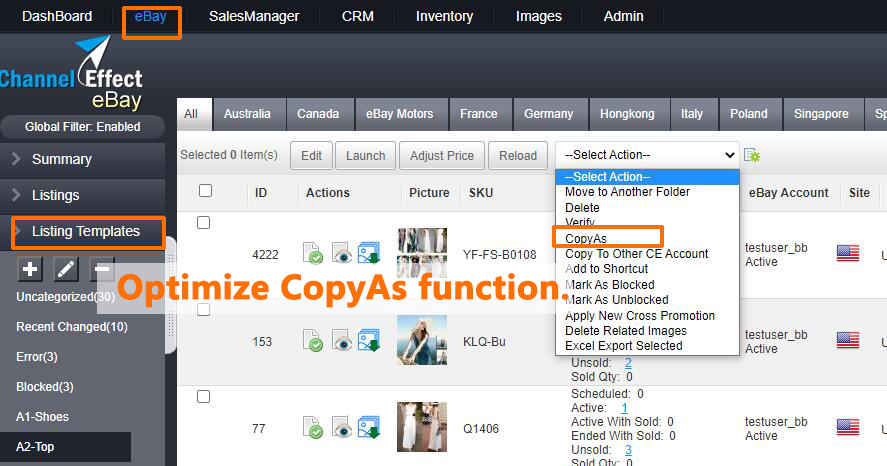Viewport: 887px width, 466px height.
Task: Switch to the Singapore tab
Action: point(823,114)
